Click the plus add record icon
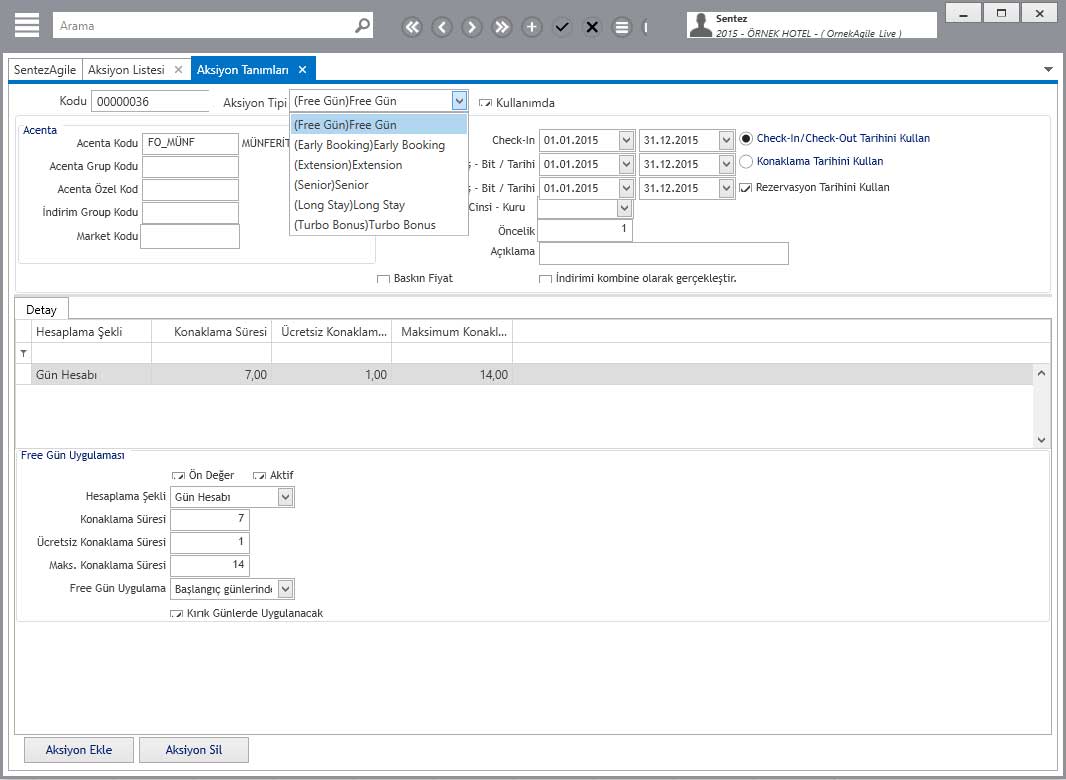Viewport: 1066px width, 780px height. pos(532,27)
